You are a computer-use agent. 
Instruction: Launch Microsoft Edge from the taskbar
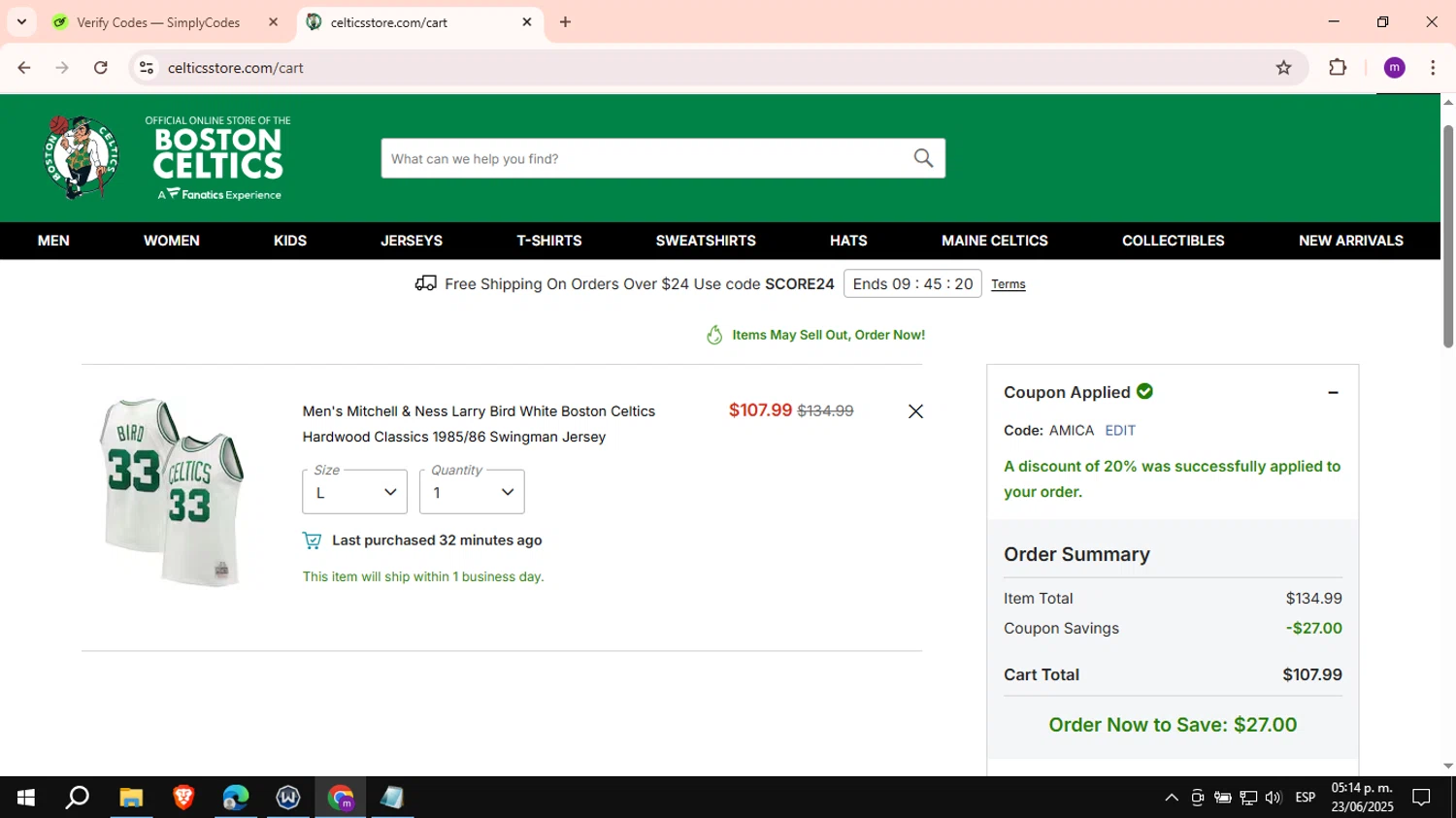[236, 798]
